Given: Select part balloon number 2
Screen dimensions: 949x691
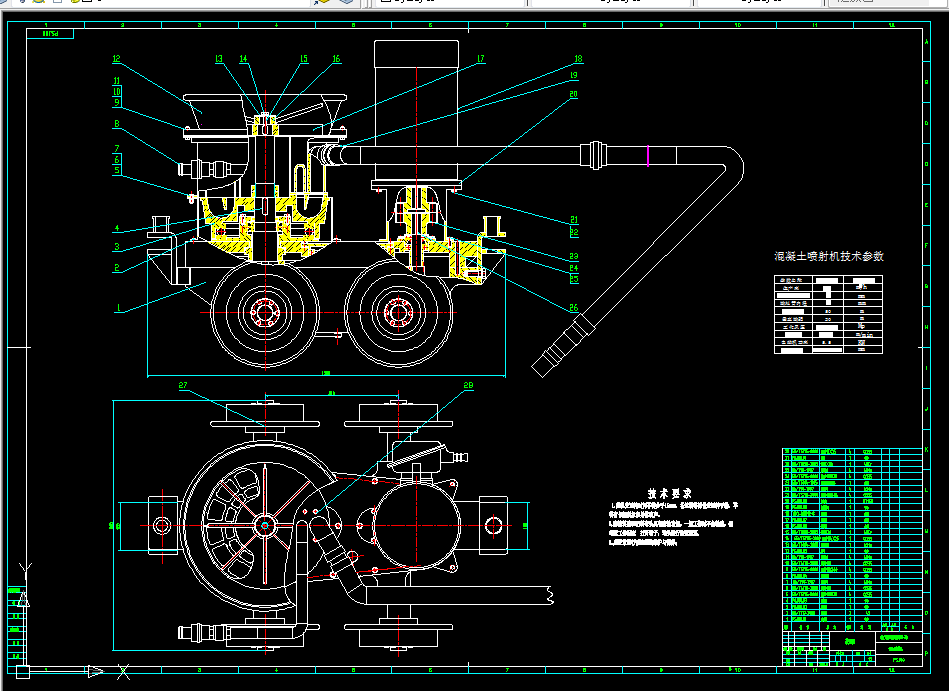Looking at the screenshot, I should click(x=117, y=267).
